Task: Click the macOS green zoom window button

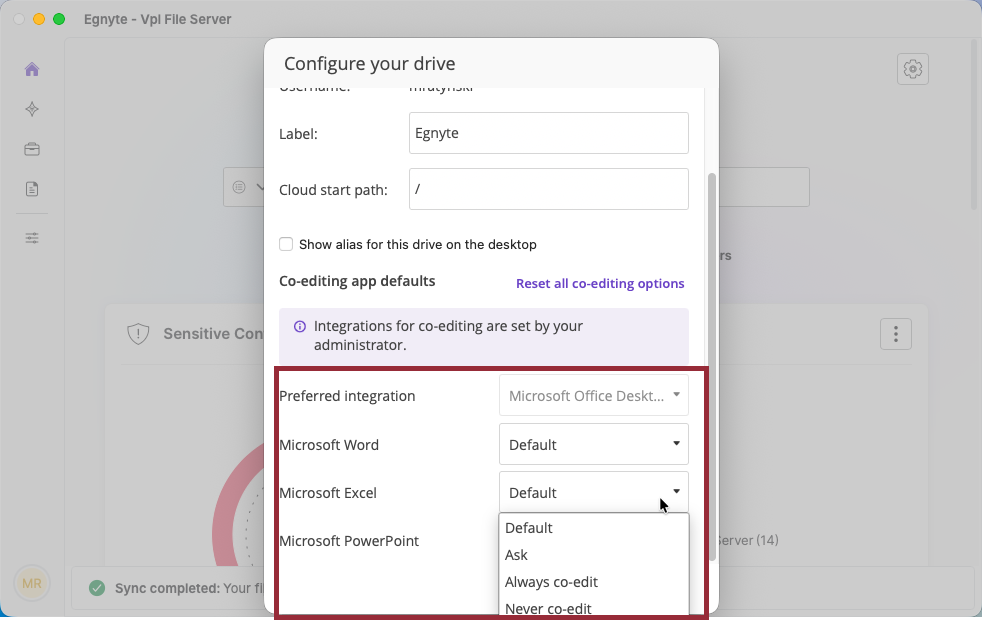Action: pos(59,19)
